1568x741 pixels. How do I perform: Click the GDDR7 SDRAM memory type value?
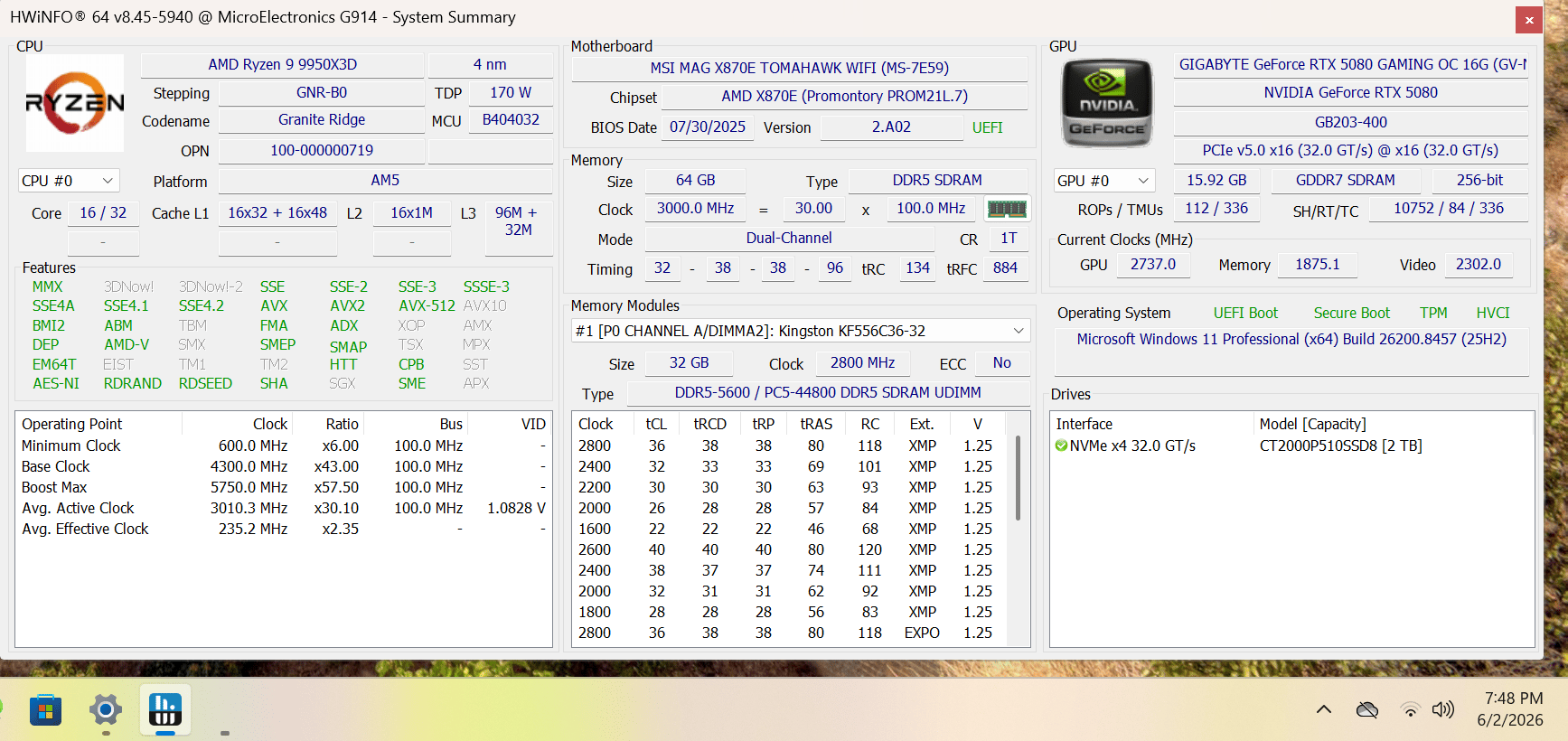[x=1345, y=181]
